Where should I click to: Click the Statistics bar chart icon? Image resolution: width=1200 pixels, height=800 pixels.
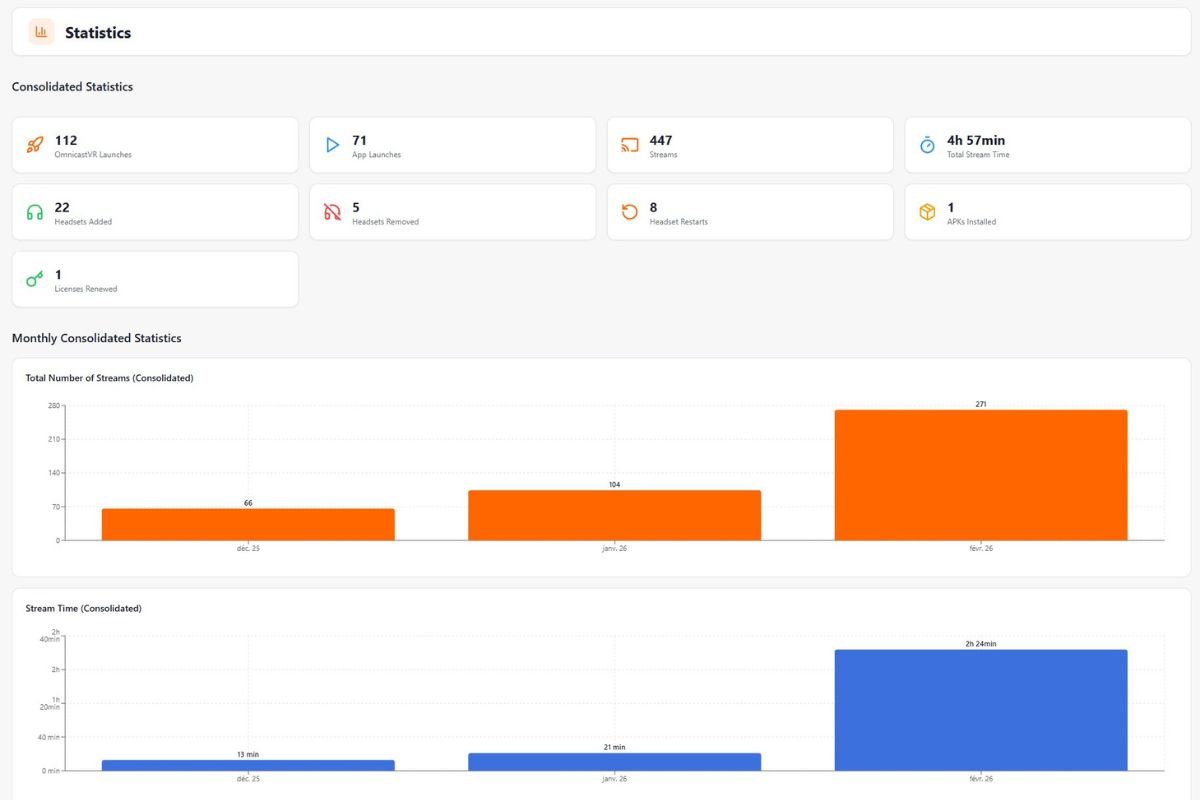point(41,32)
